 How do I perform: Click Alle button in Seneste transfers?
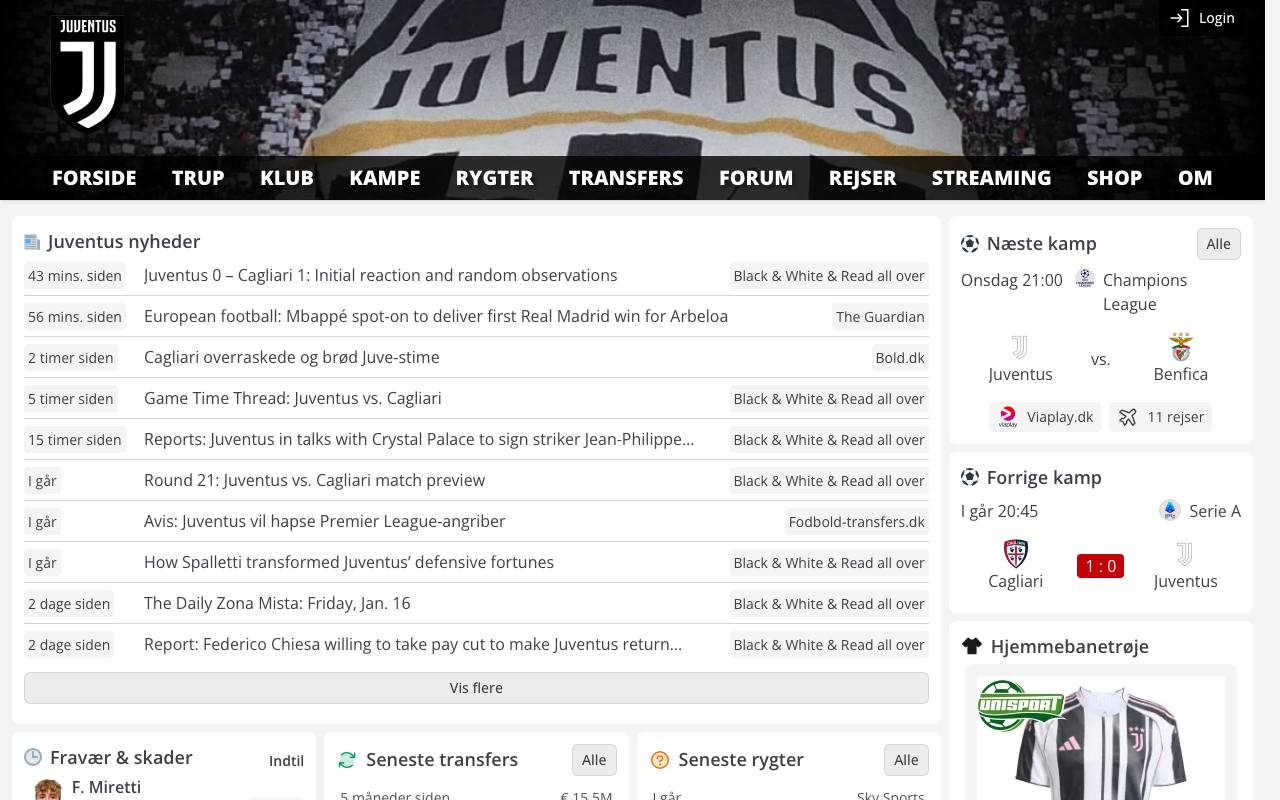(594, 760)
